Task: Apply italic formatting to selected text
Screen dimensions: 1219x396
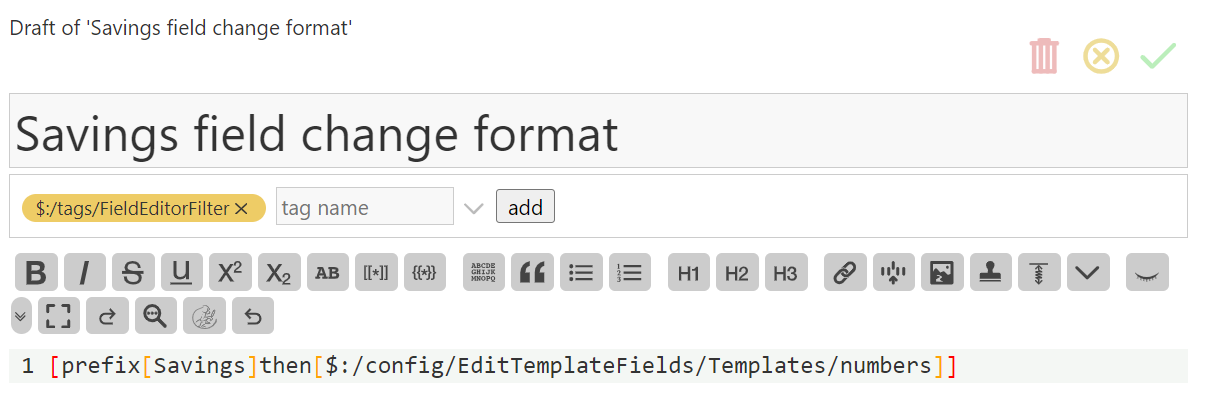Action: click(85, 272)
